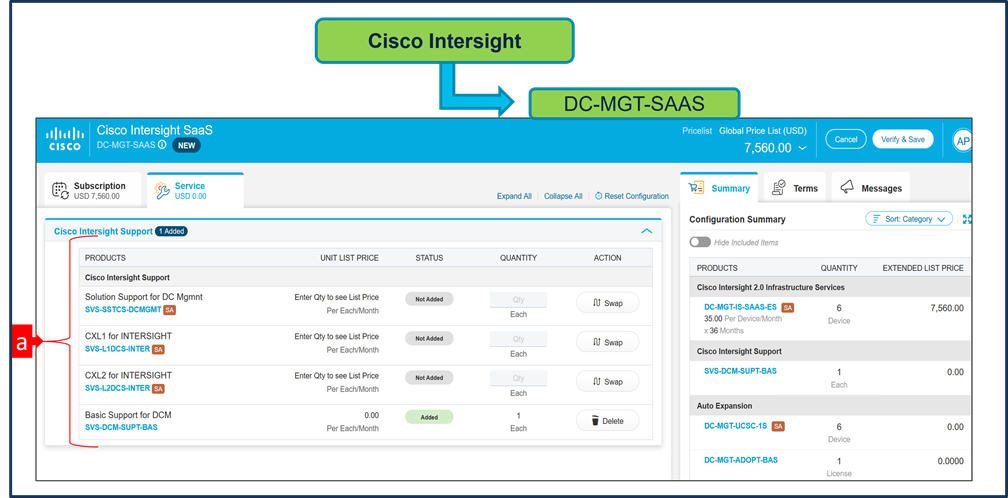
Task: Click the Cancel button
Action: (x=846, y=139)
